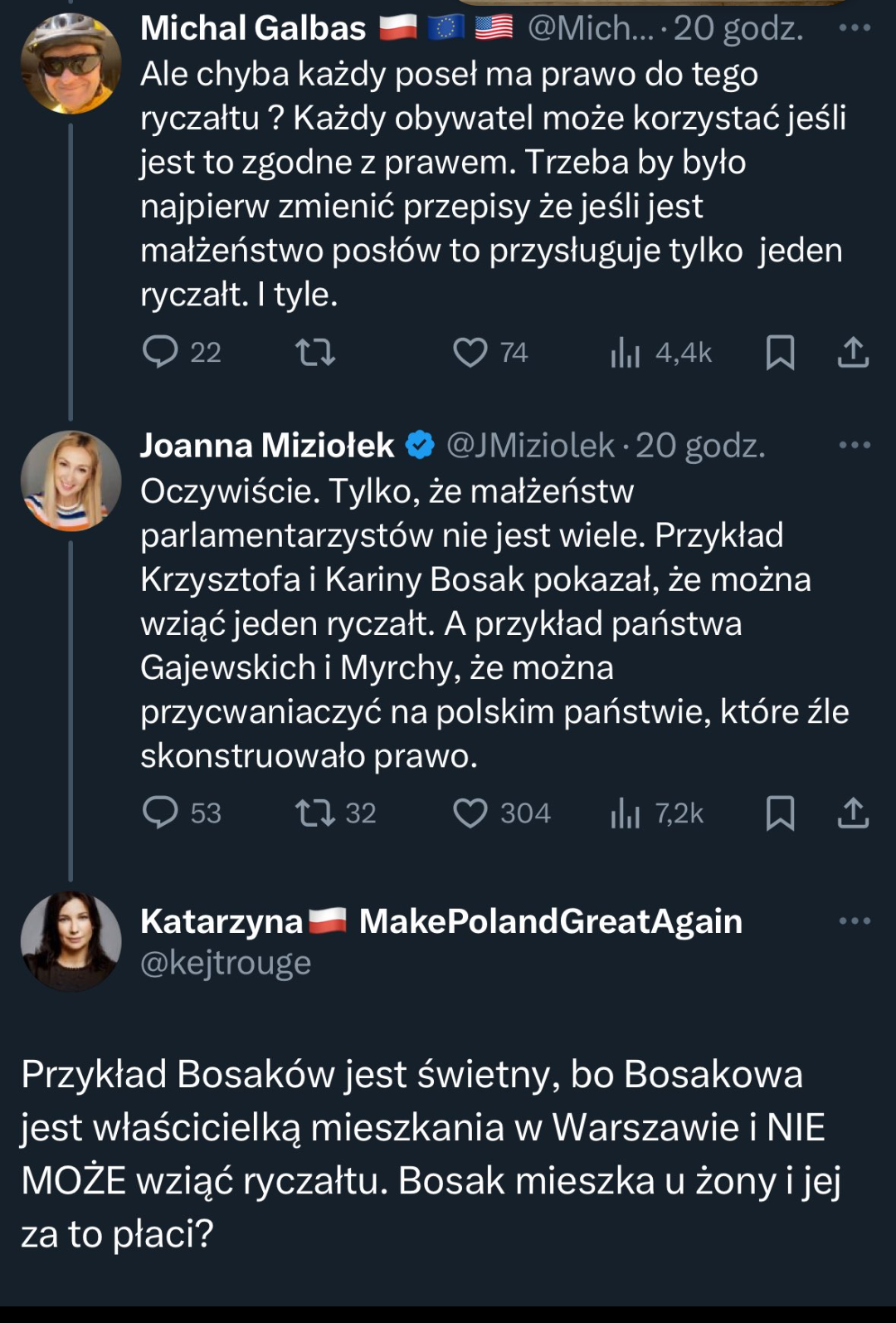The height and width of the screenshot is (1323, 896).
Task: View analytics for Joanna Miziołek's tweet
Action: (x=626, y=813)
